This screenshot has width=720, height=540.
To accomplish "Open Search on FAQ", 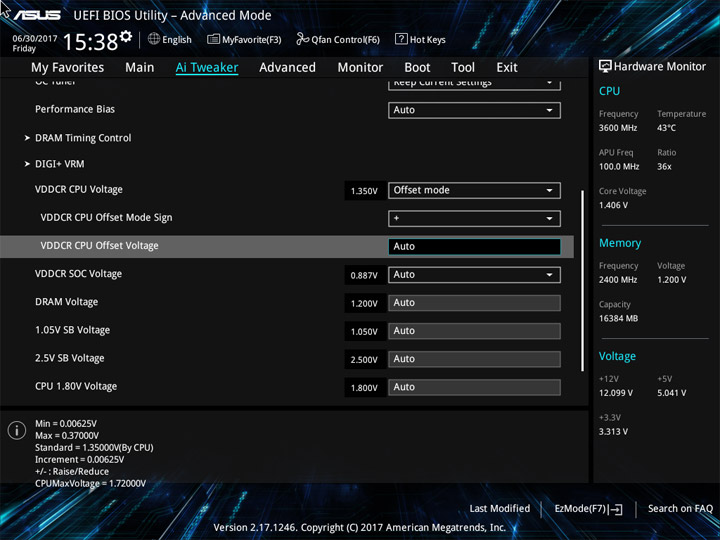I will tap(680, 508).
